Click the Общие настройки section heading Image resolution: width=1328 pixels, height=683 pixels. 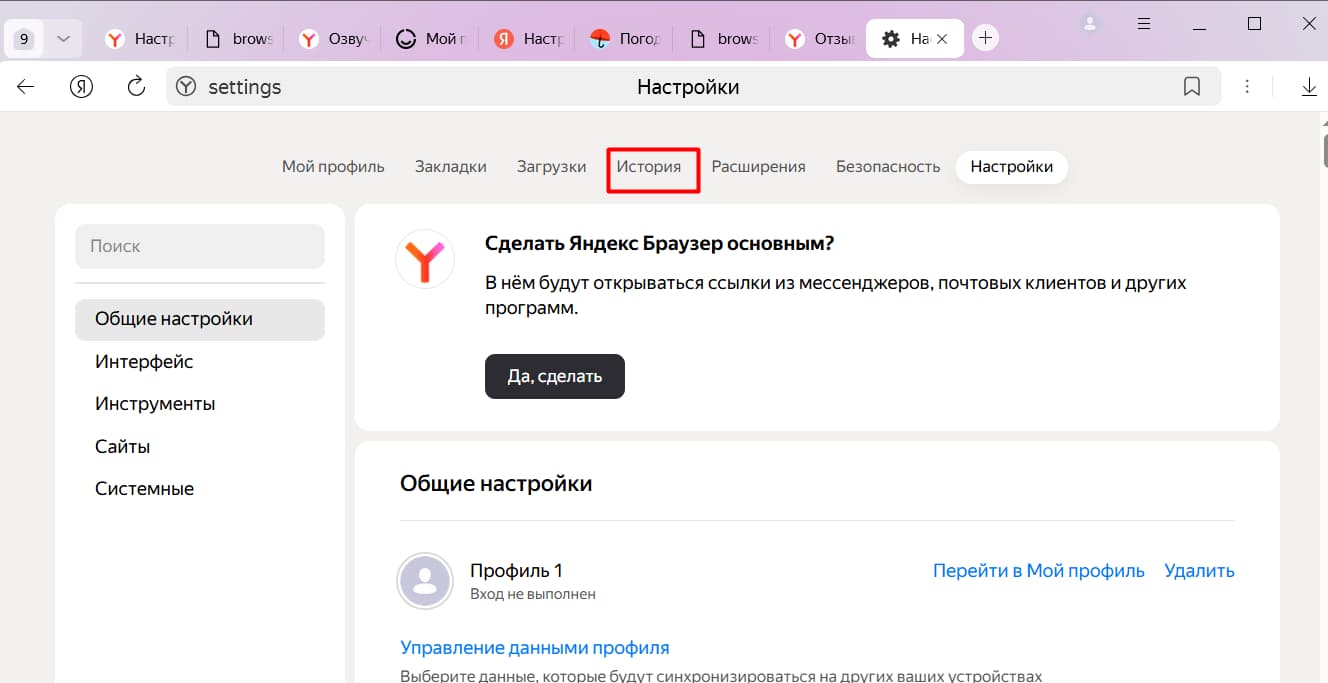click(x=496, y=484)
